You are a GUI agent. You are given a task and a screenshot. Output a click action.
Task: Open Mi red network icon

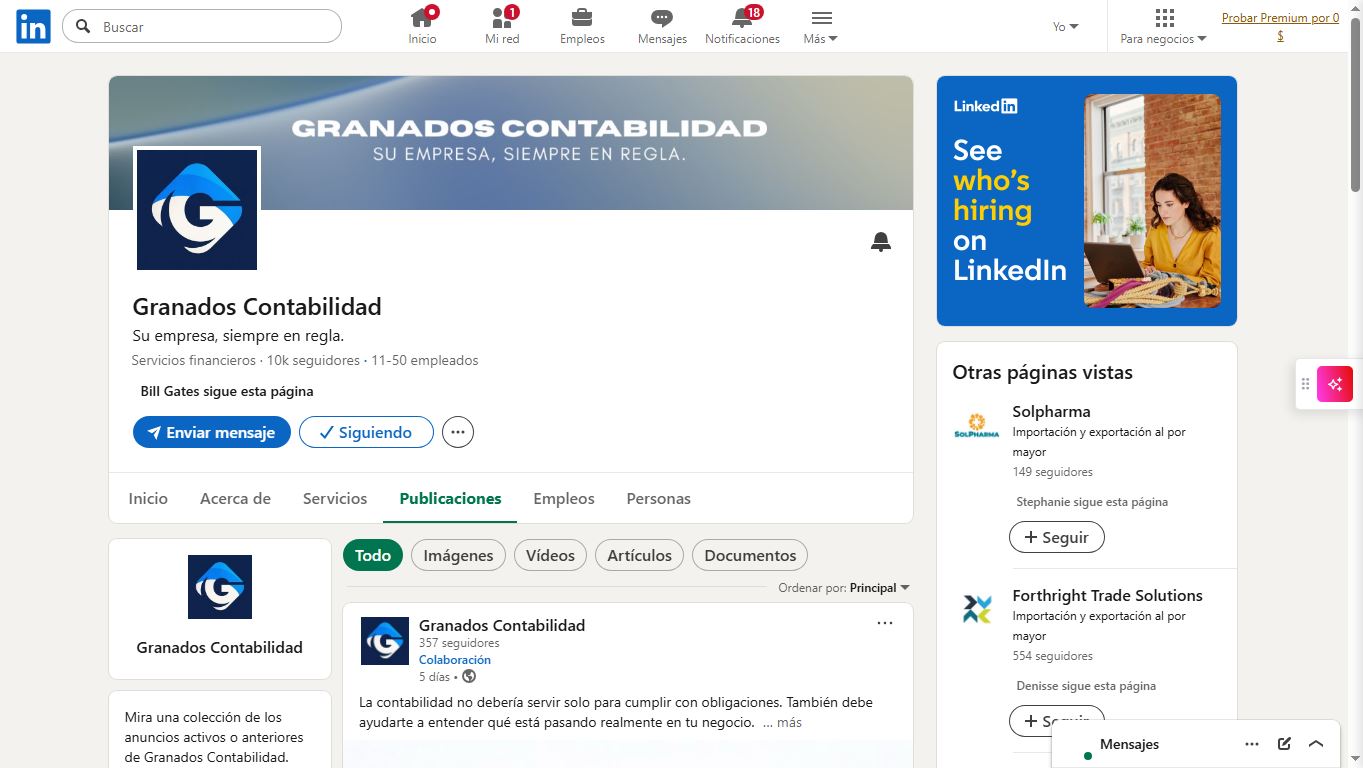(502, 18)
